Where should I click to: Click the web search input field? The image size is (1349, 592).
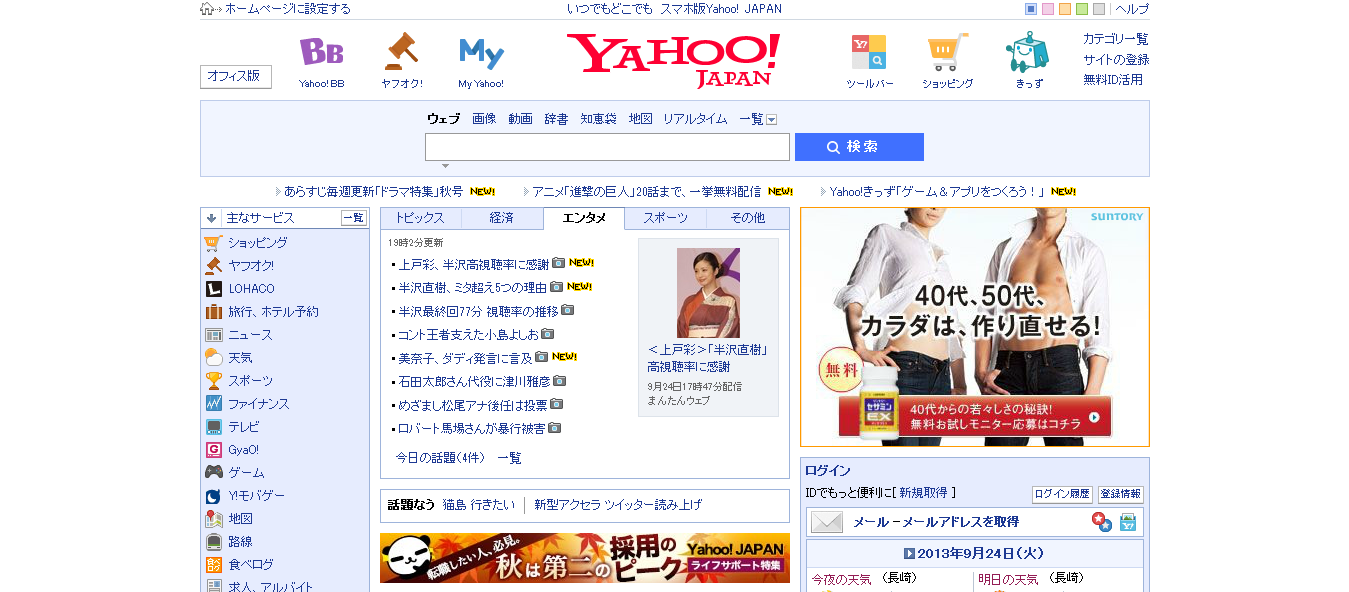(607, 147)
